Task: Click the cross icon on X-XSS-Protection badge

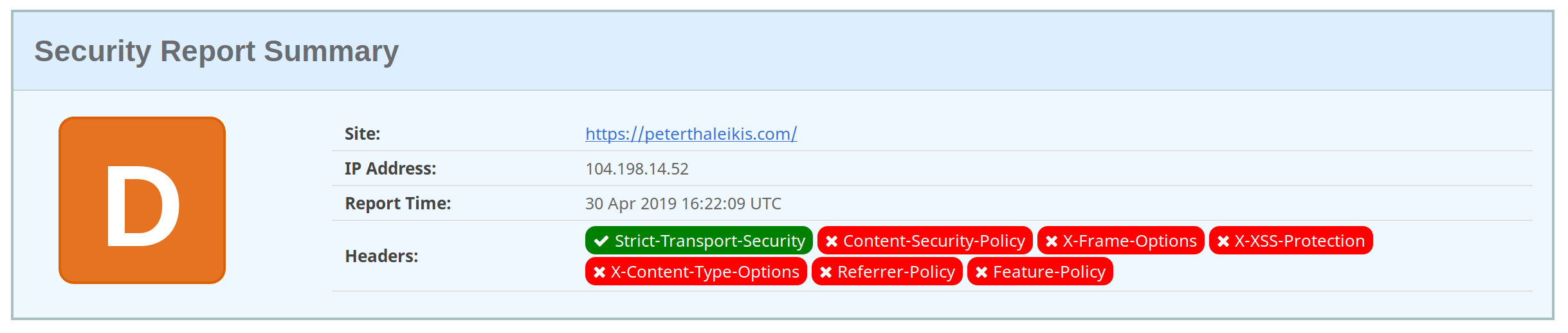Action: pos(1223,241)
